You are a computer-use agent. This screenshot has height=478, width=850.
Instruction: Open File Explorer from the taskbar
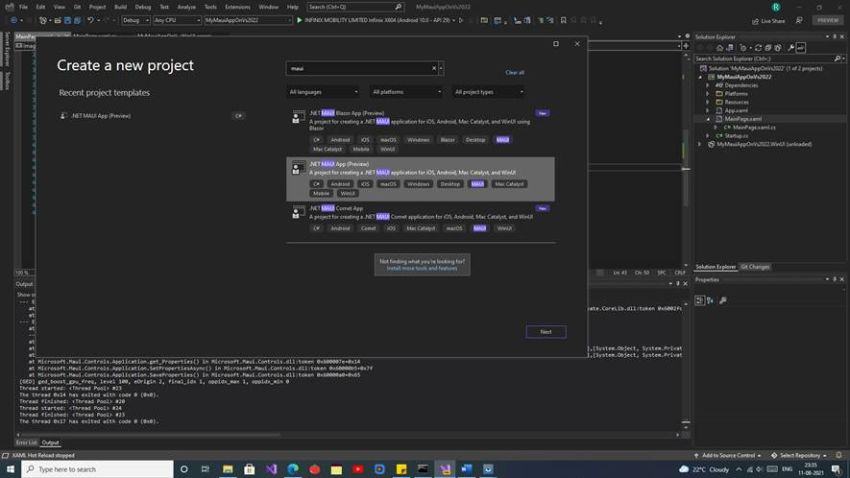[x=228, y=469]
